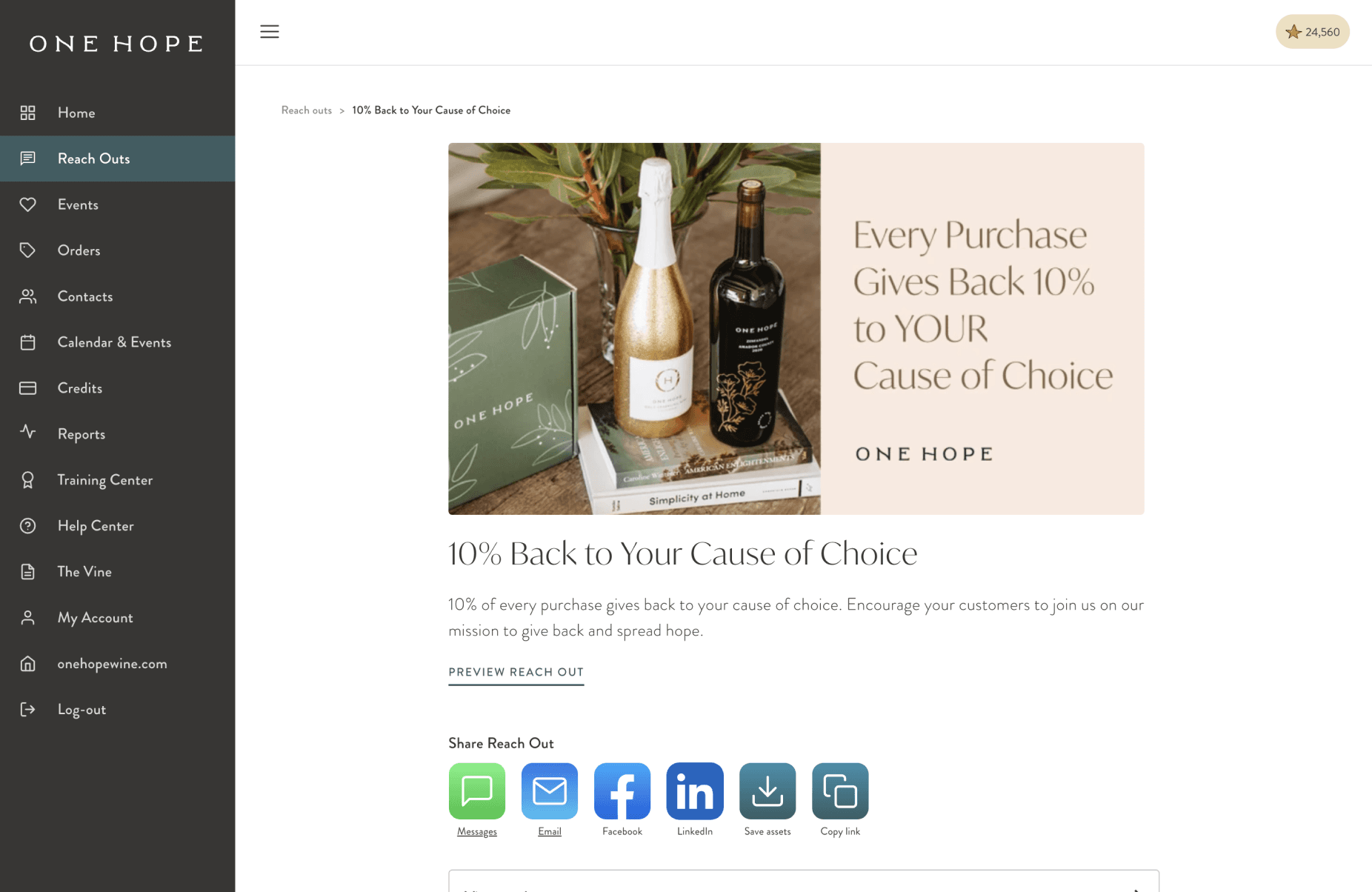Click the Reach outs breadcrumb link
This screenshot has width=1372, height=892.
306,110
